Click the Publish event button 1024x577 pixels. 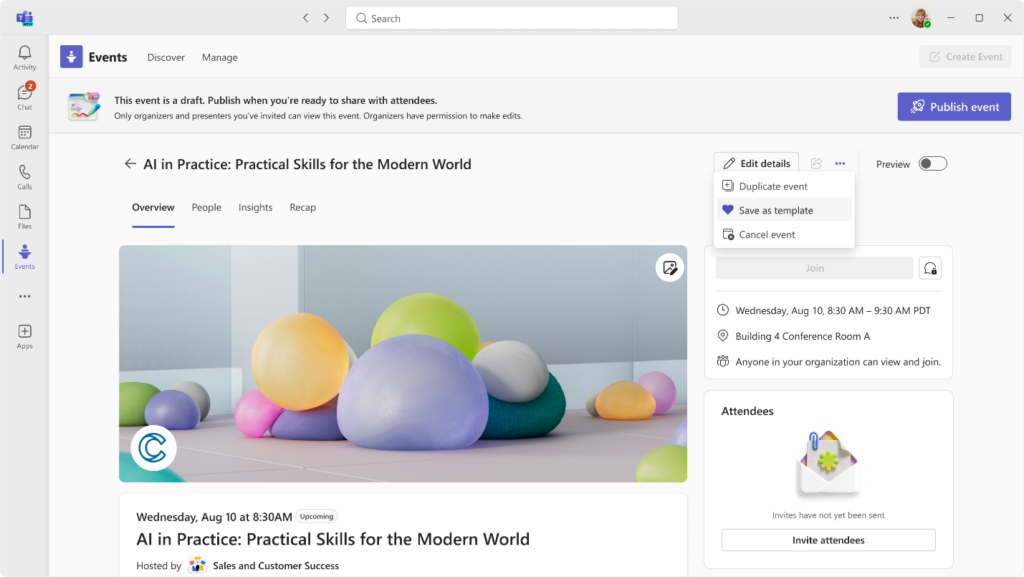point(953,107)
